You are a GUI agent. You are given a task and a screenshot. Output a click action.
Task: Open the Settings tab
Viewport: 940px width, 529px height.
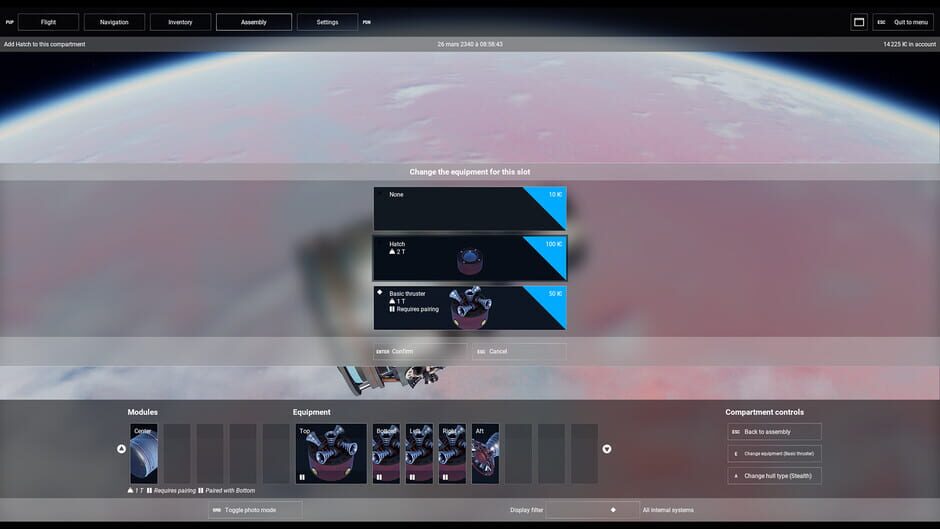pyautogui.click(x=327, y=22)
